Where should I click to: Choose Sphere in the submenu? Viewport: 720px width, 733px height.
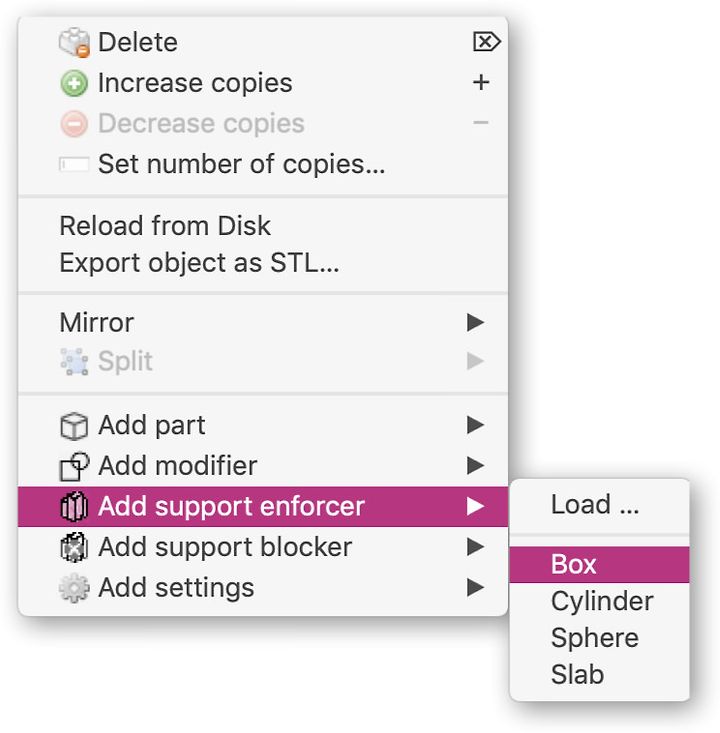[x=594, y=639]
